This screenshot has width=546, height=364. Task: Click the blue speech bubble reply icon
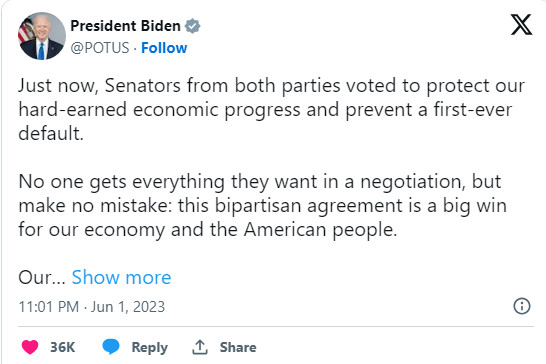111,347
